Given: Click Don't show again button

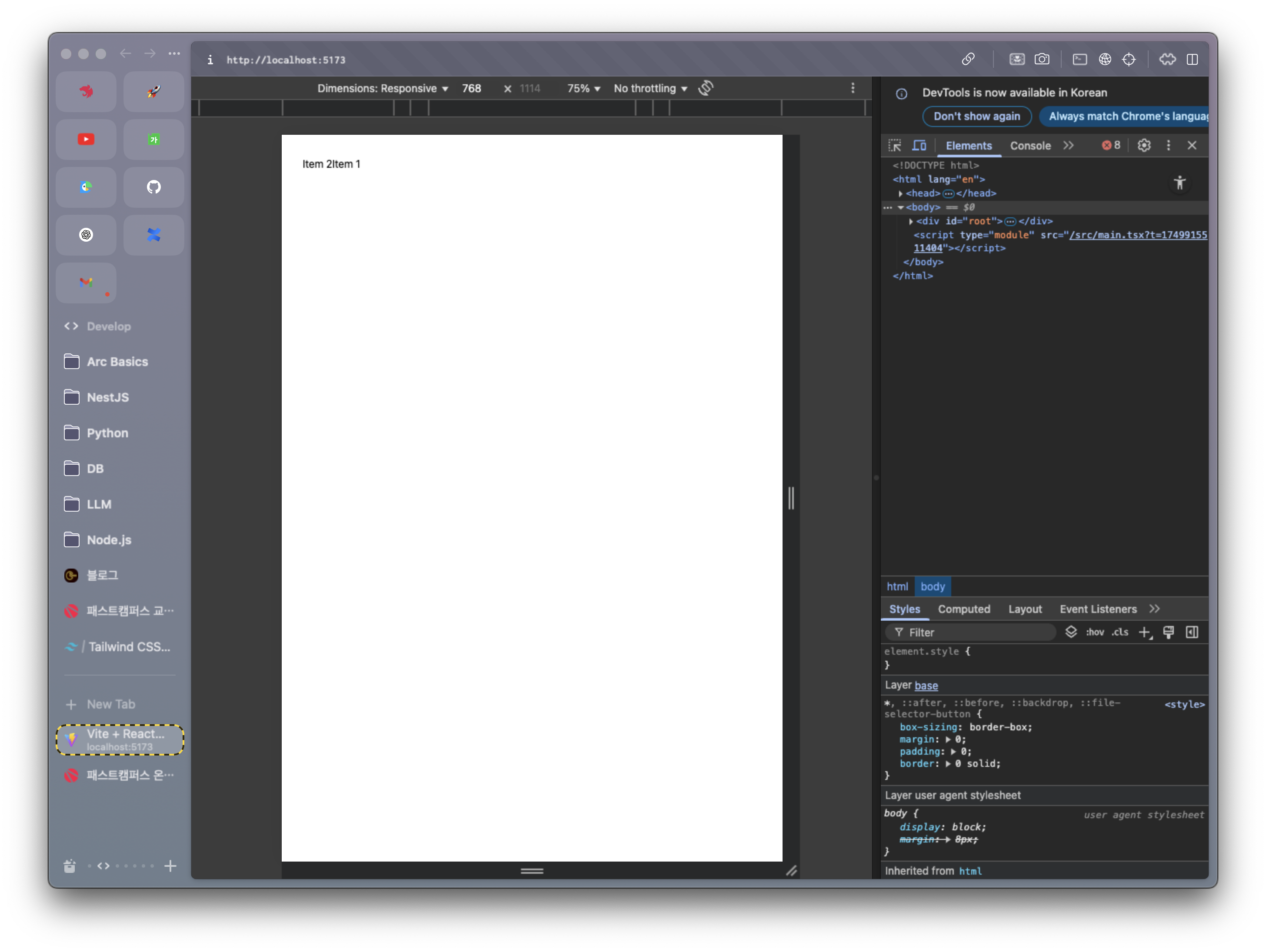Looking at the screenshot, I should [976, 116].
